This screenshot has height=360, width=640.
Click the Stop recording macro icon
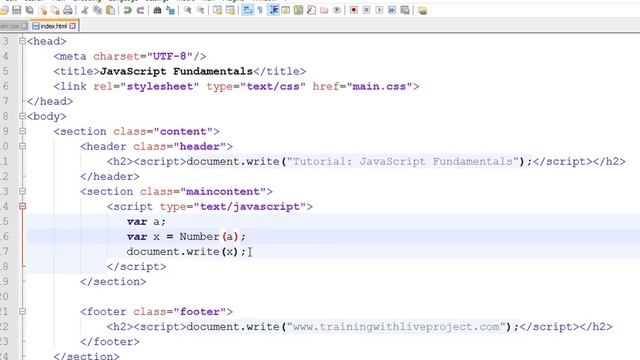pos(367,10)
